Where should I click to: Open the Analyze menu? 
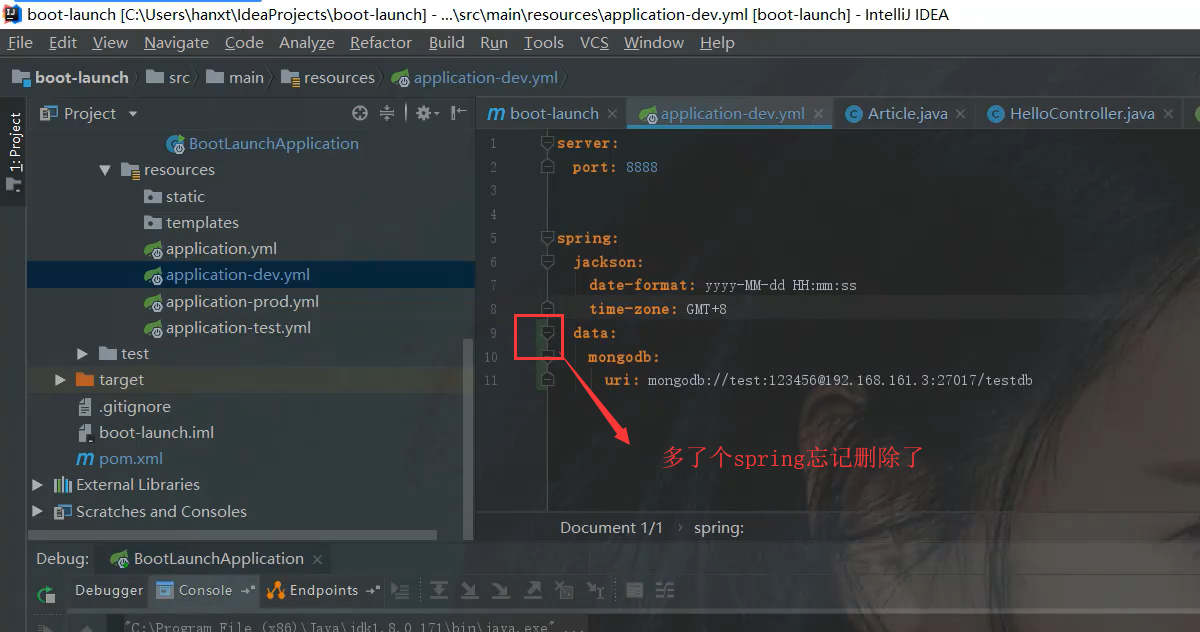tap(307, 42)
